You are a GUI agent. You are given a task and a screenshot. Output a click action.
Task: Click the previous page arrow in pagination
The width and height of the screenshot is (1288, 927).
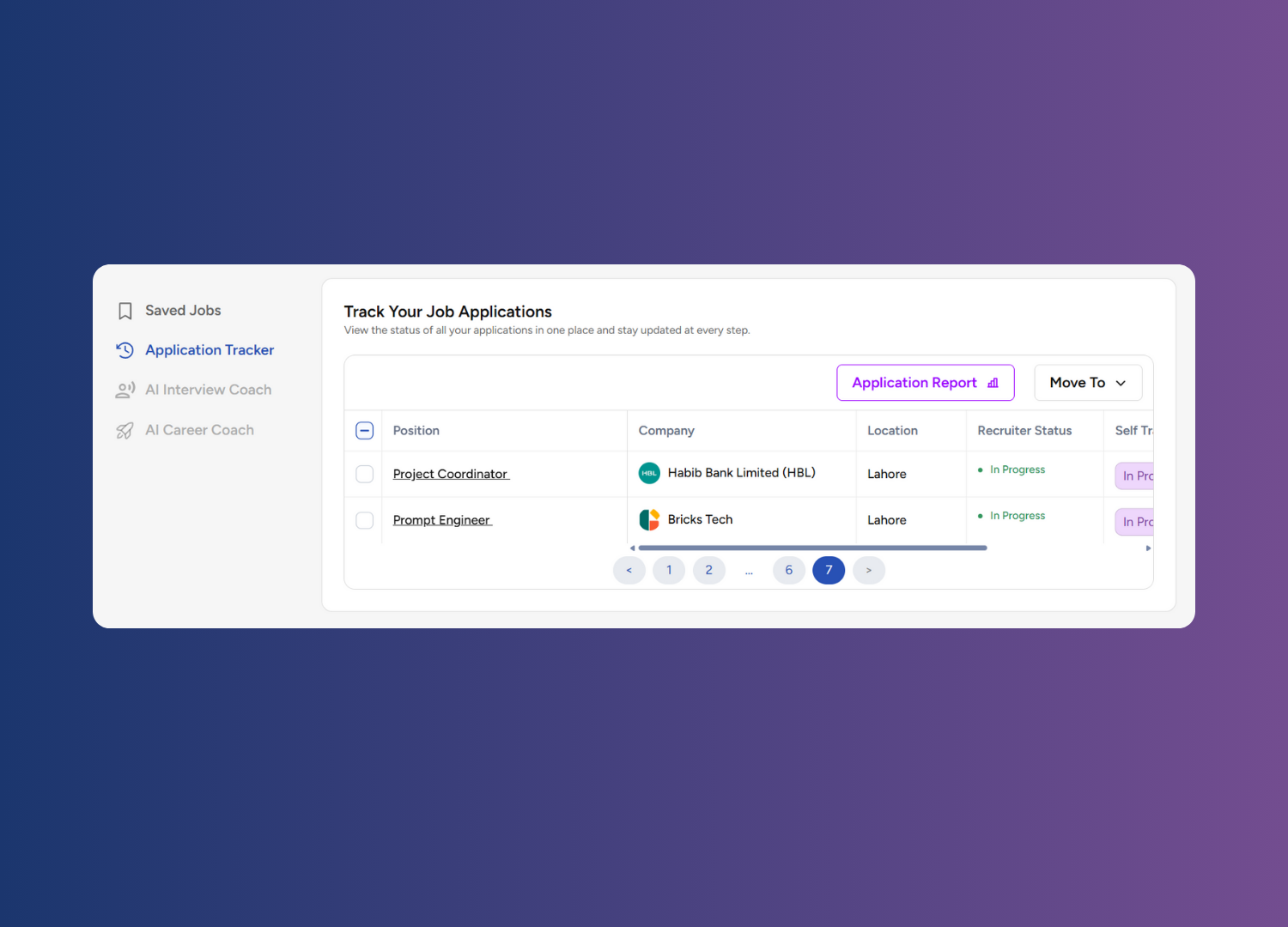[629, 570]
